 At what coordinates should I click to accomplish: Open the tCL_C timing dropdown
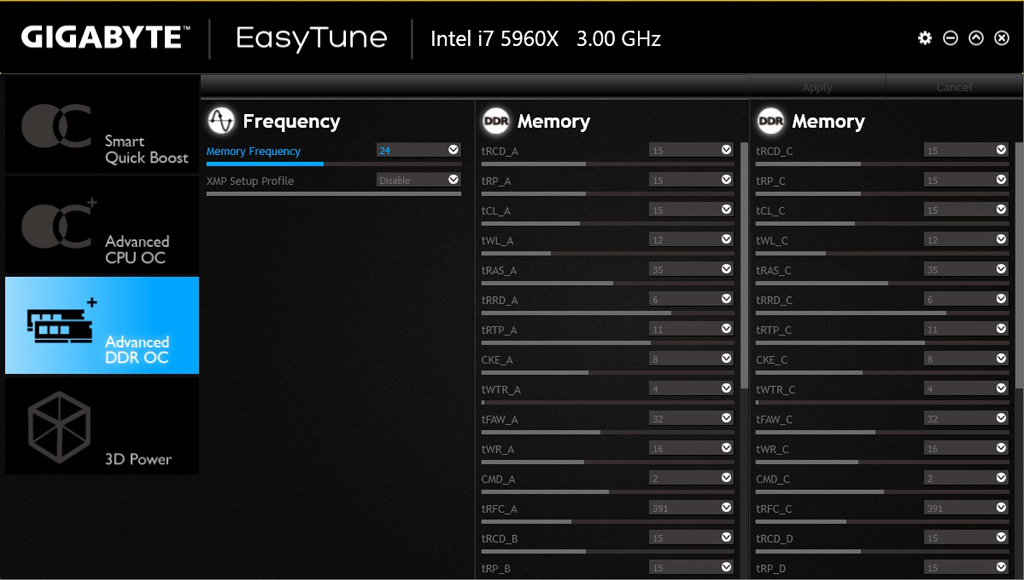tap(1001, 210)
